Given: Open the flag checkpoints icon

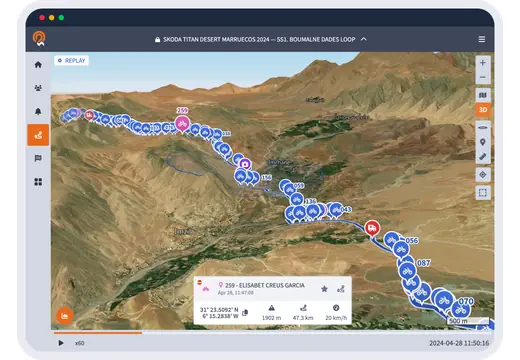Looking at the screenshot, I should click(38, 158).
